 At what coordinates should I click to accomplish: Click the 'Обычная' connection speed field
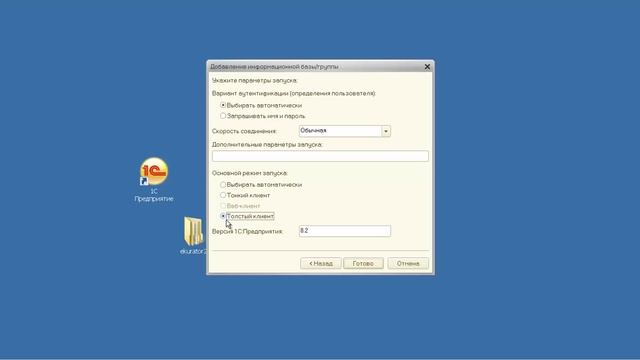coord(340,131)
